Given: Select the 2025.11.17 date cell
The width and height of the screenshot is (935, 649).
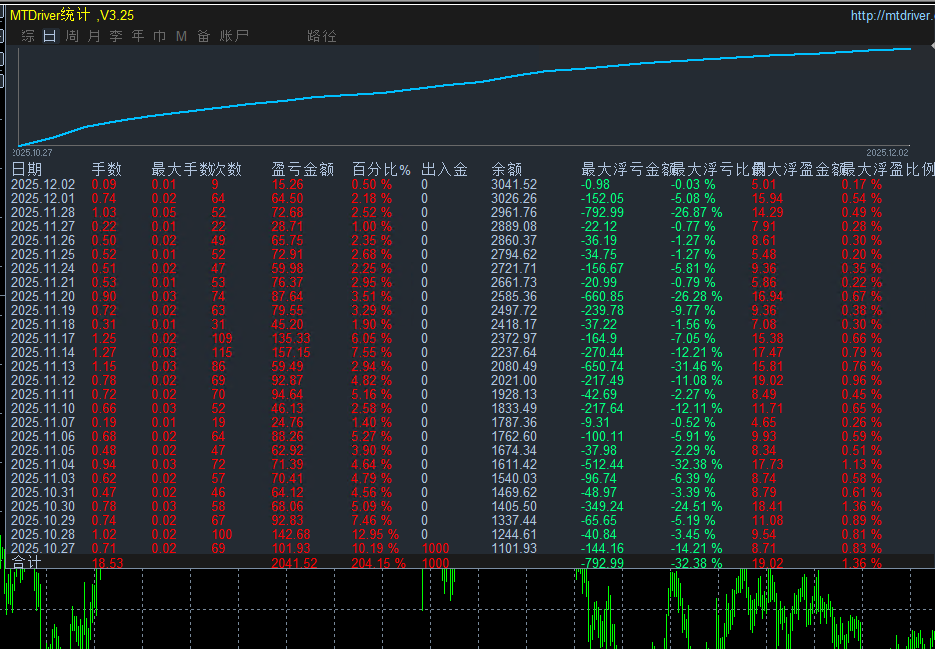Looking at the screenshot, I should pos(43,338).
